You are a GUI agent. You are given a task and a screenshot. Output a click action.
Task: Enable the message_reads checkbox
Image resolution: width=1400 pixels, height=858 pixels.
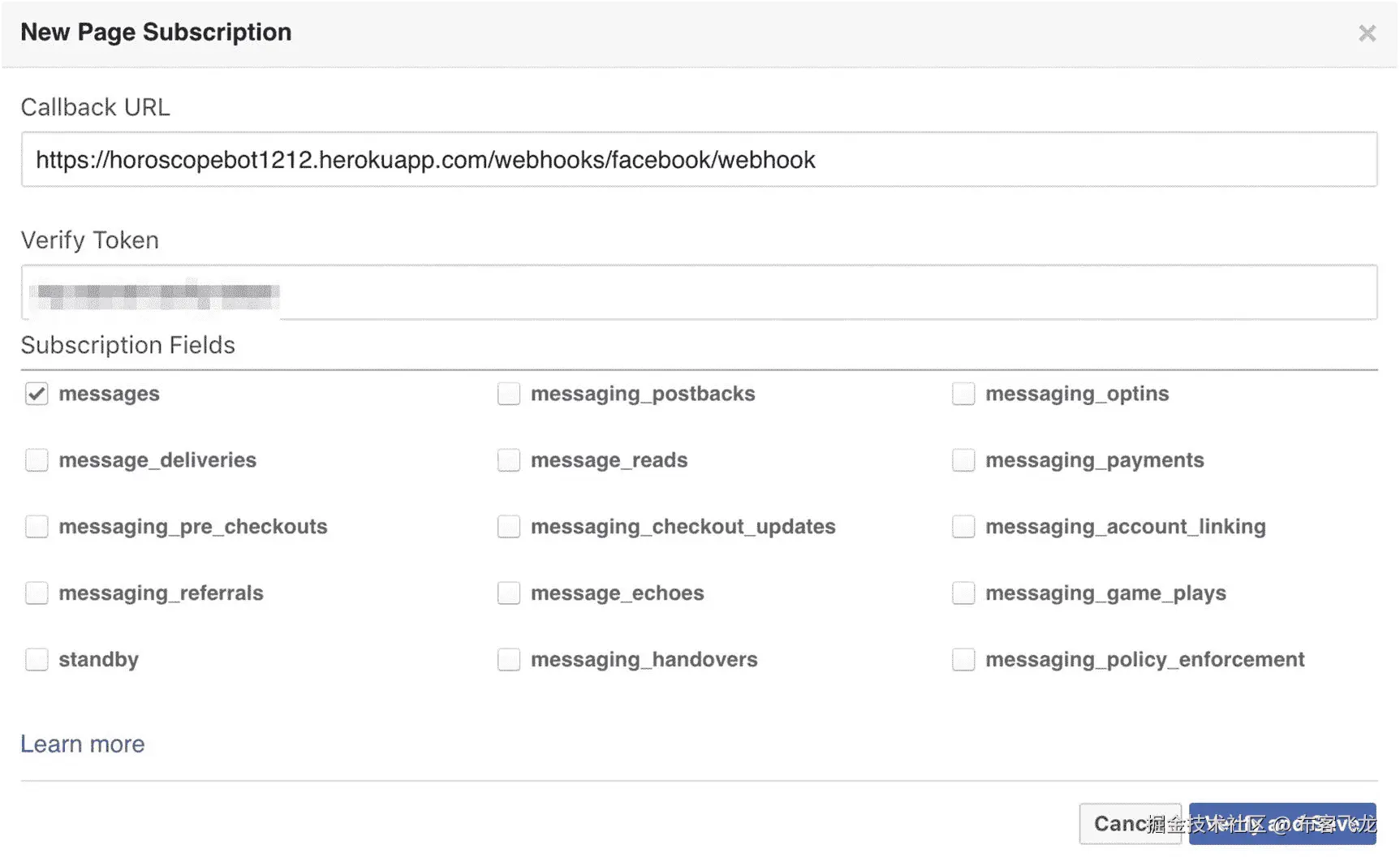click(509, 460)
